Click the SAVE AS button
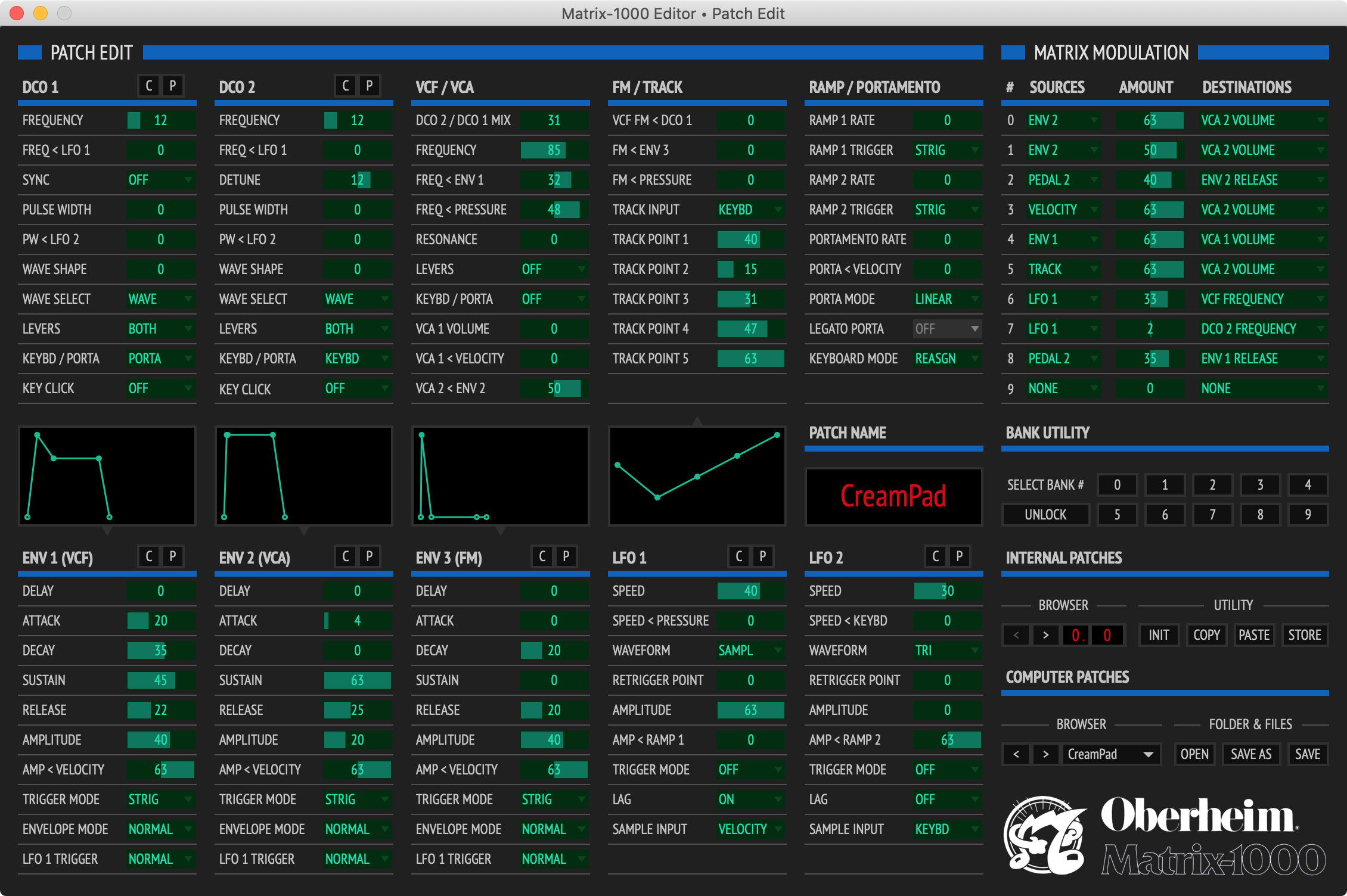The height and width of the screenshot is (896, 1347). click(1251, 754)
